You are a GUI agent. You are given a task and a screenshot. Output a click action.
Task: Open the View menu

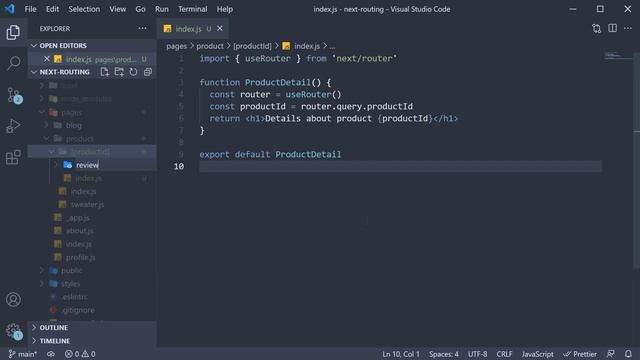pyautogui.click(x=118, y=9)
